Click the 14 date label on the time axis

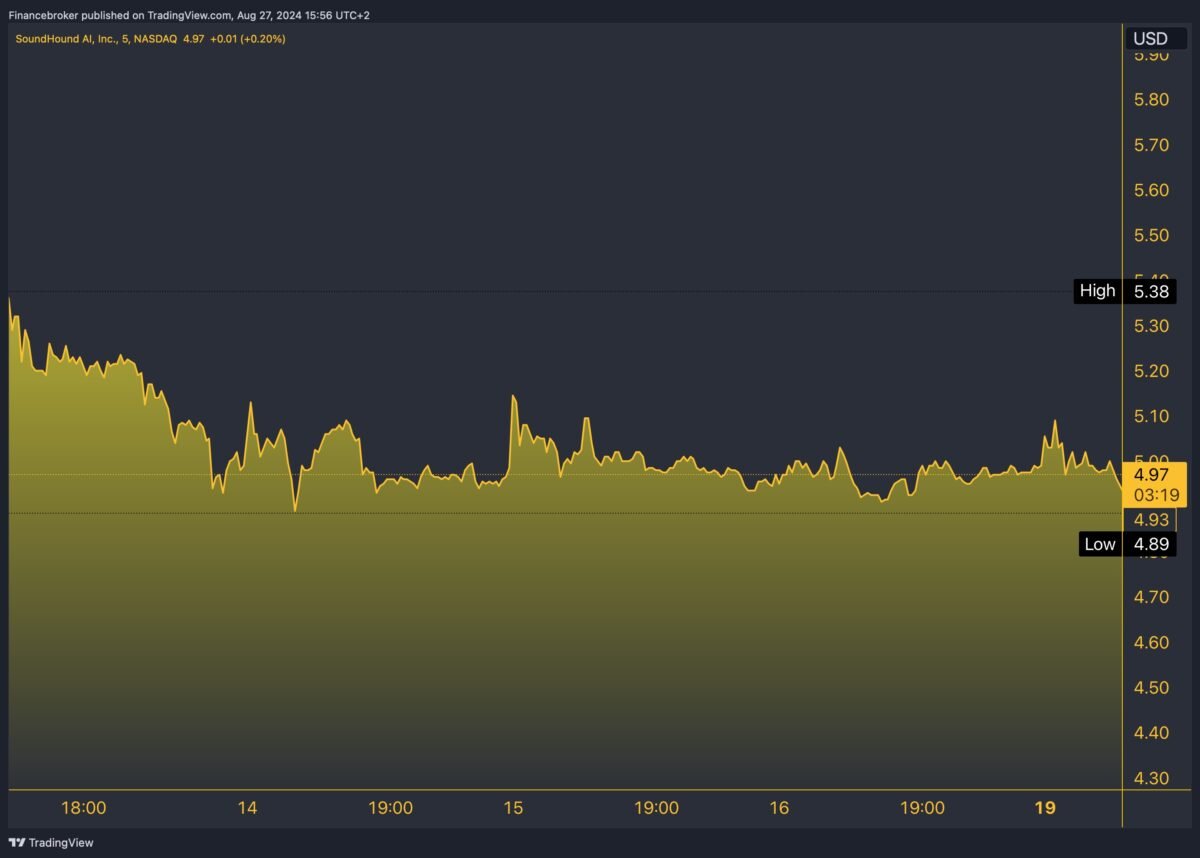pos(247,808)
